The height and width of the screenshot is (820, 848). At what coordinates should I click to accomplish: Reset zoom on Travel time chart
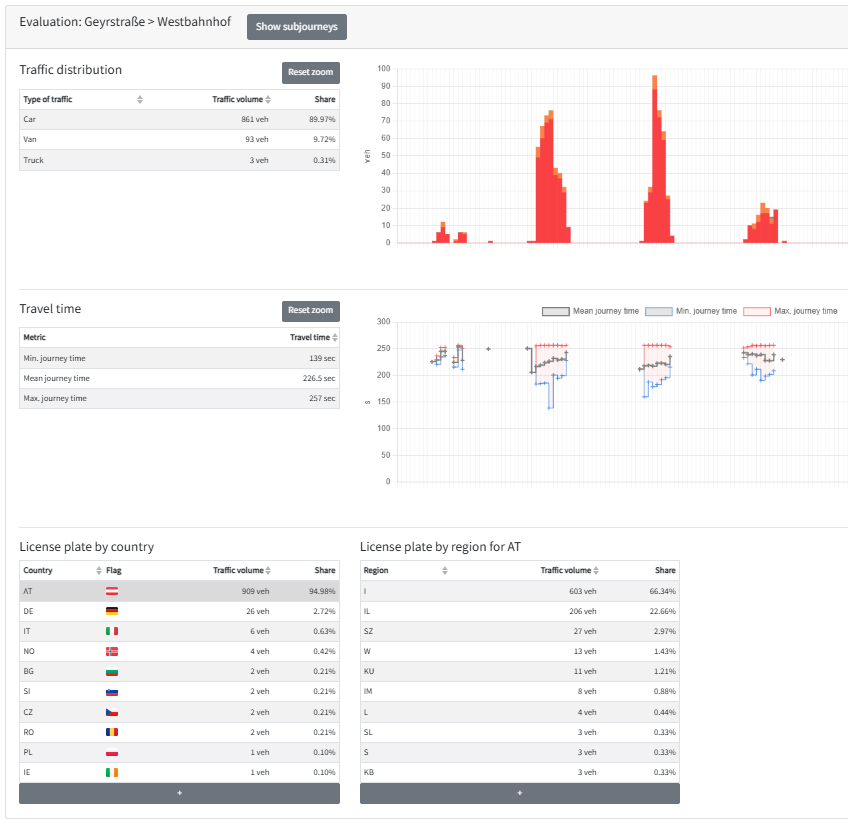pos(310,310)
